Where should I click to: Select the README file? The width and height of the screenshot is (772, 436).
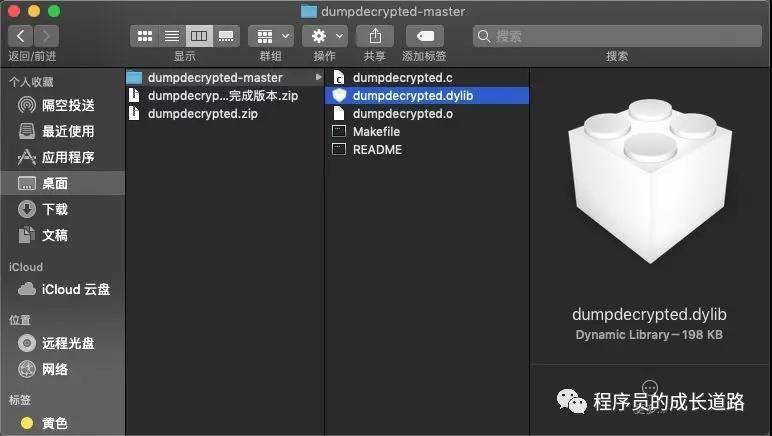pyautogui.click(x=427, y=150)
